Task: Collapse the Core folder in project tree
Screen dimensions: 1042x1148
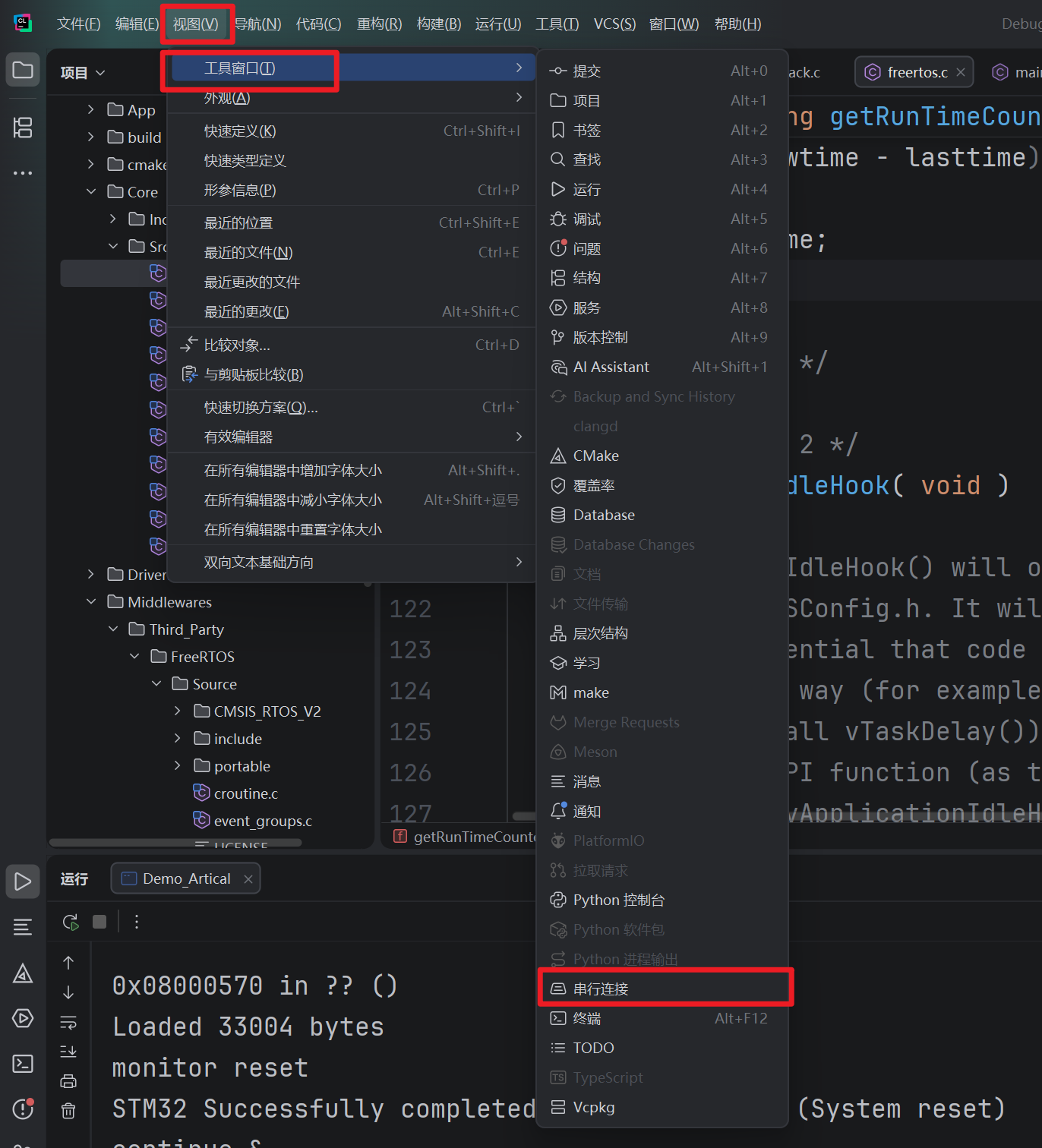Action: point(91,192)
